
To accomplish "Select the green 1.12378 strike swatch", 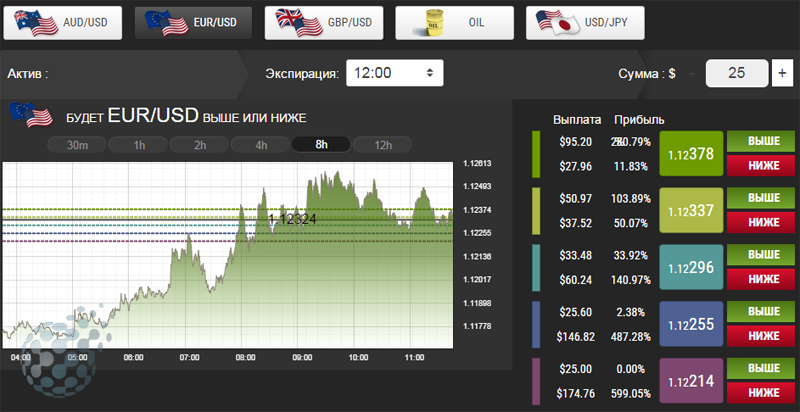I will click(691, 154).
